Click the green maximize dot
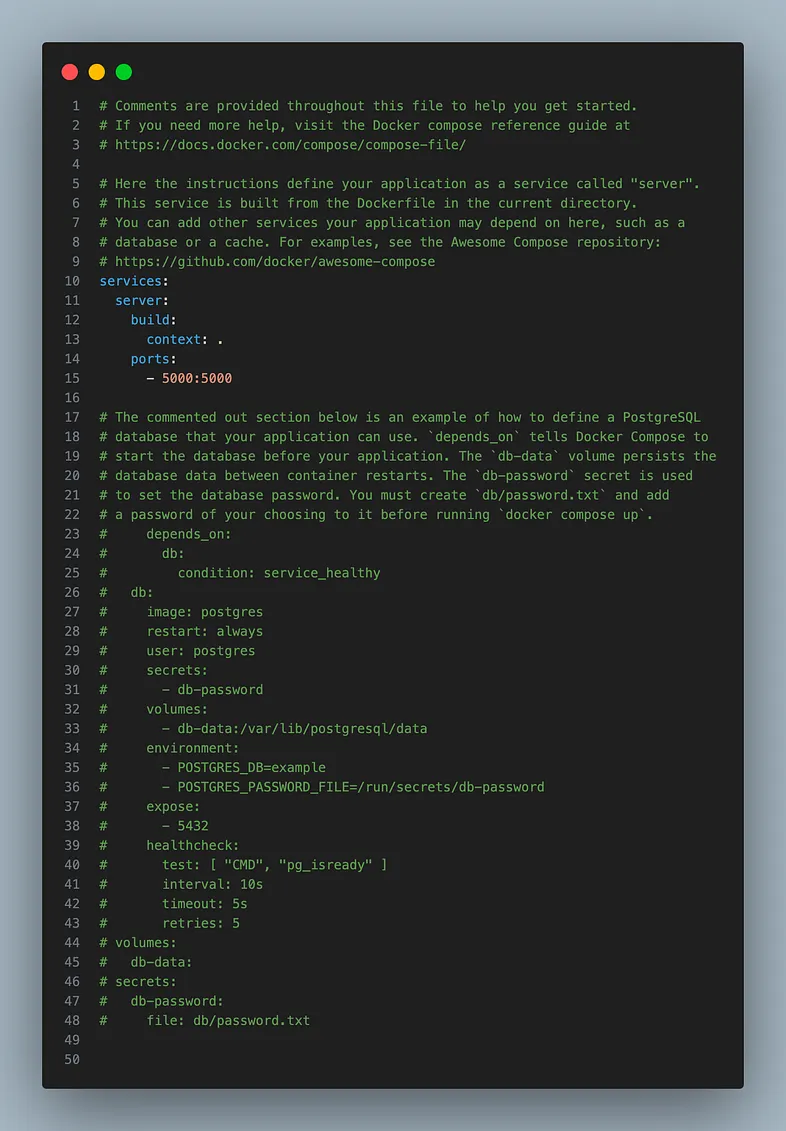The image size is (786, 1131). tap(124, 72)
